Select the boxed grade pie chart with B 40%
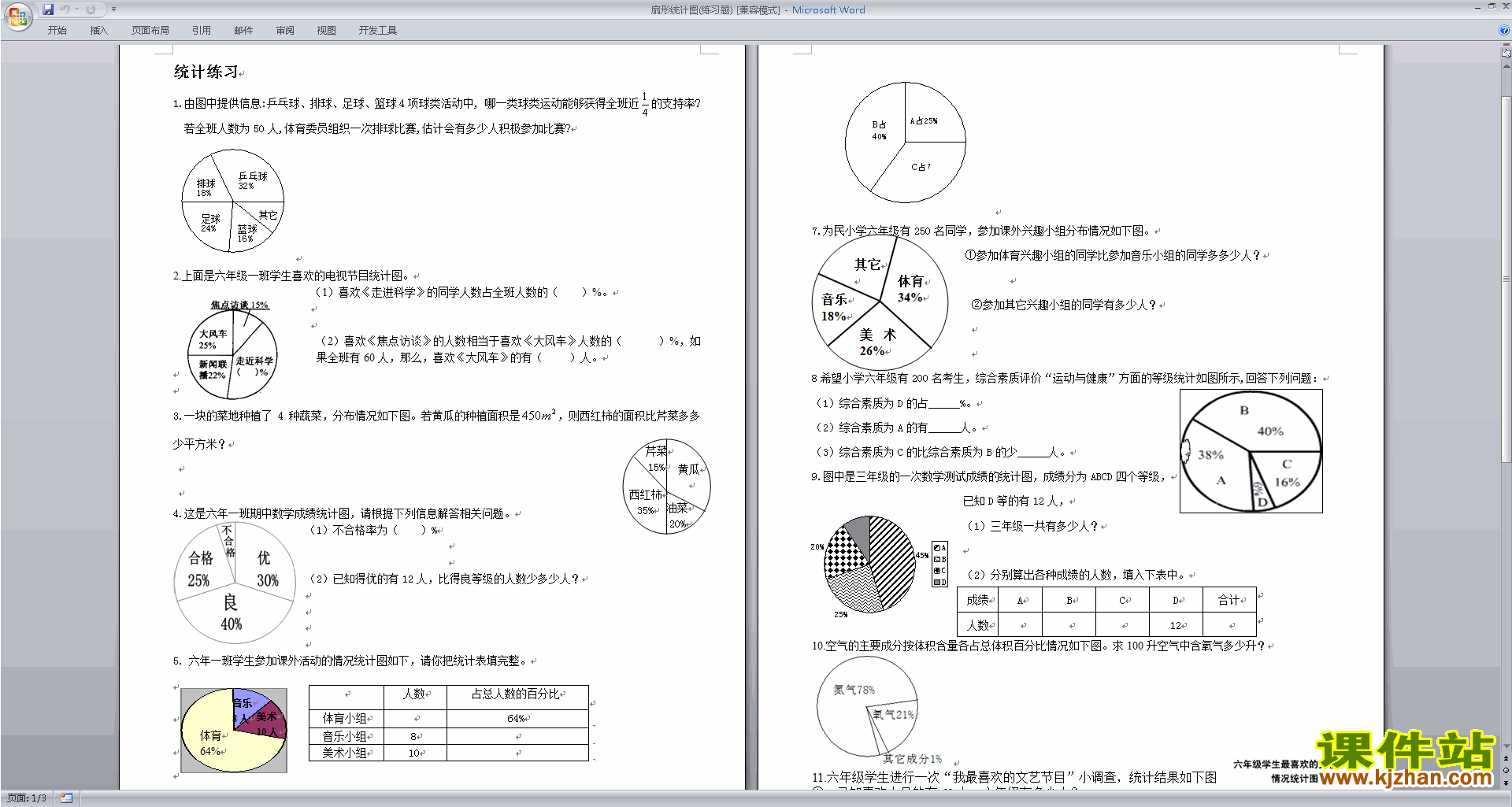Screen dimensions: 1512x807 [1251, 451]
